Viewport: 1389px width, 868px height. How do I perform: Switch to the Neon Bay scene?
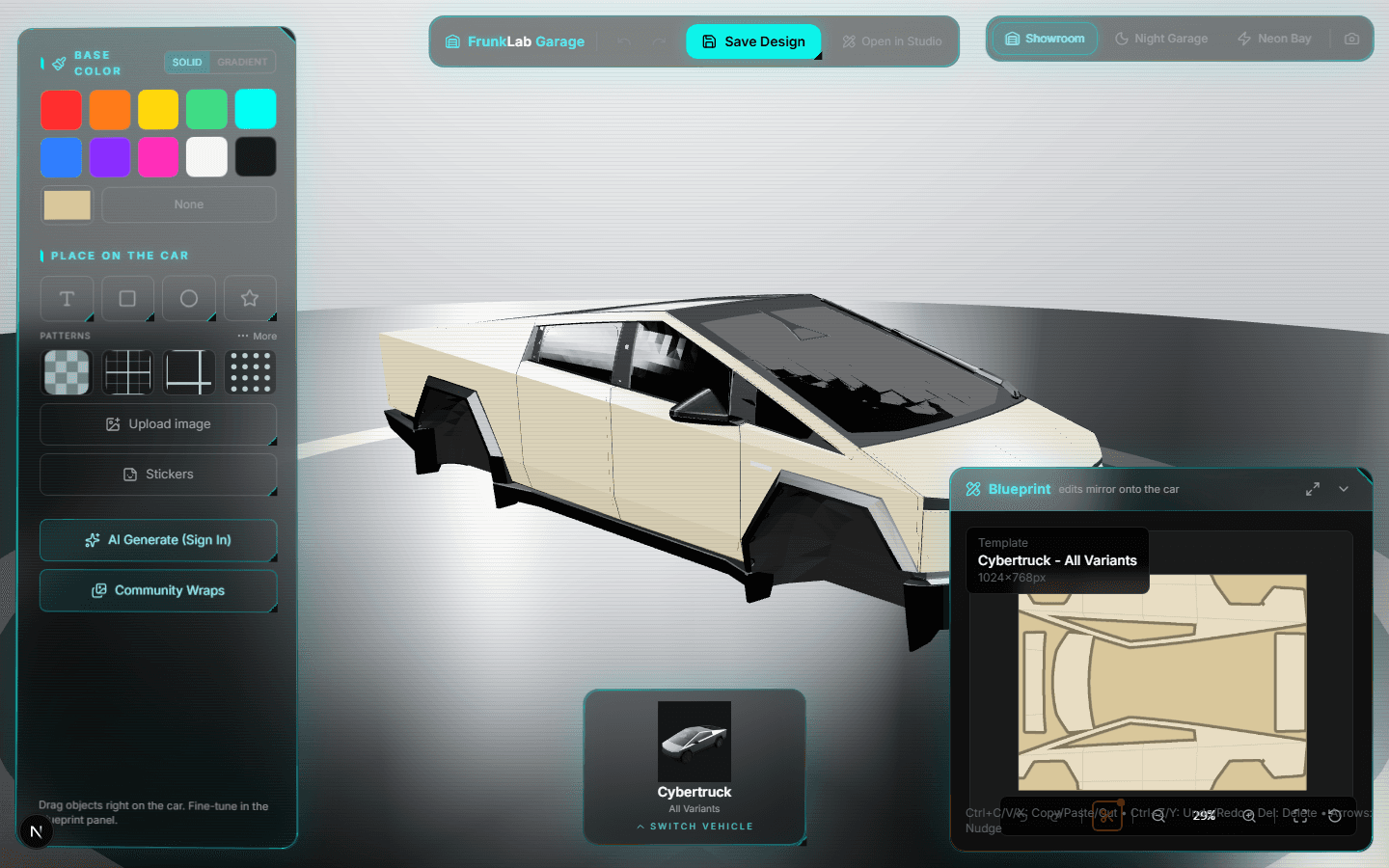1274,39
